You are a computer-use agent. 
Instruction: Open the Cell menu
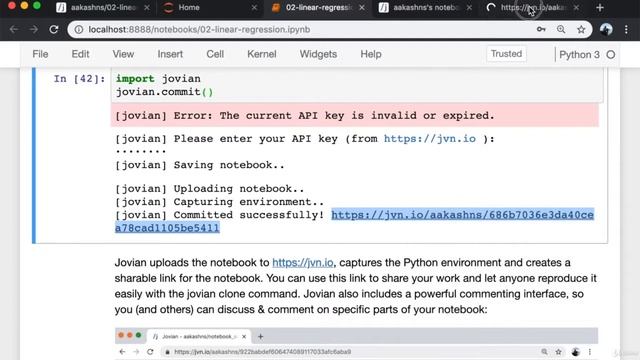tap(215, 54)
